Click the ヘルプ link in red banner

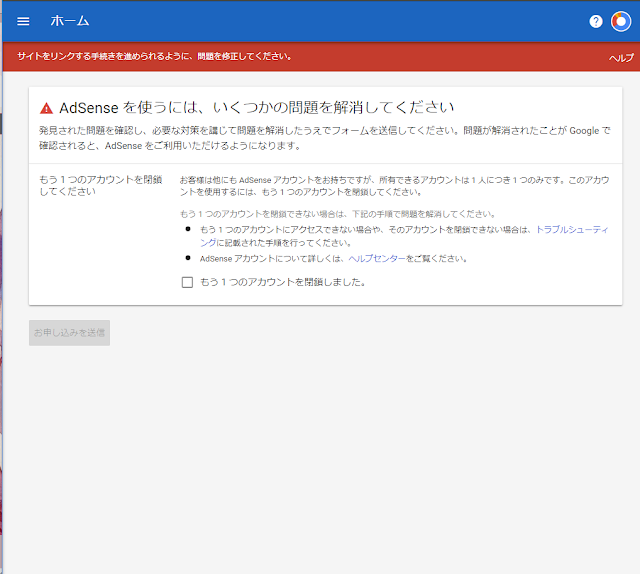pos(621,58)
